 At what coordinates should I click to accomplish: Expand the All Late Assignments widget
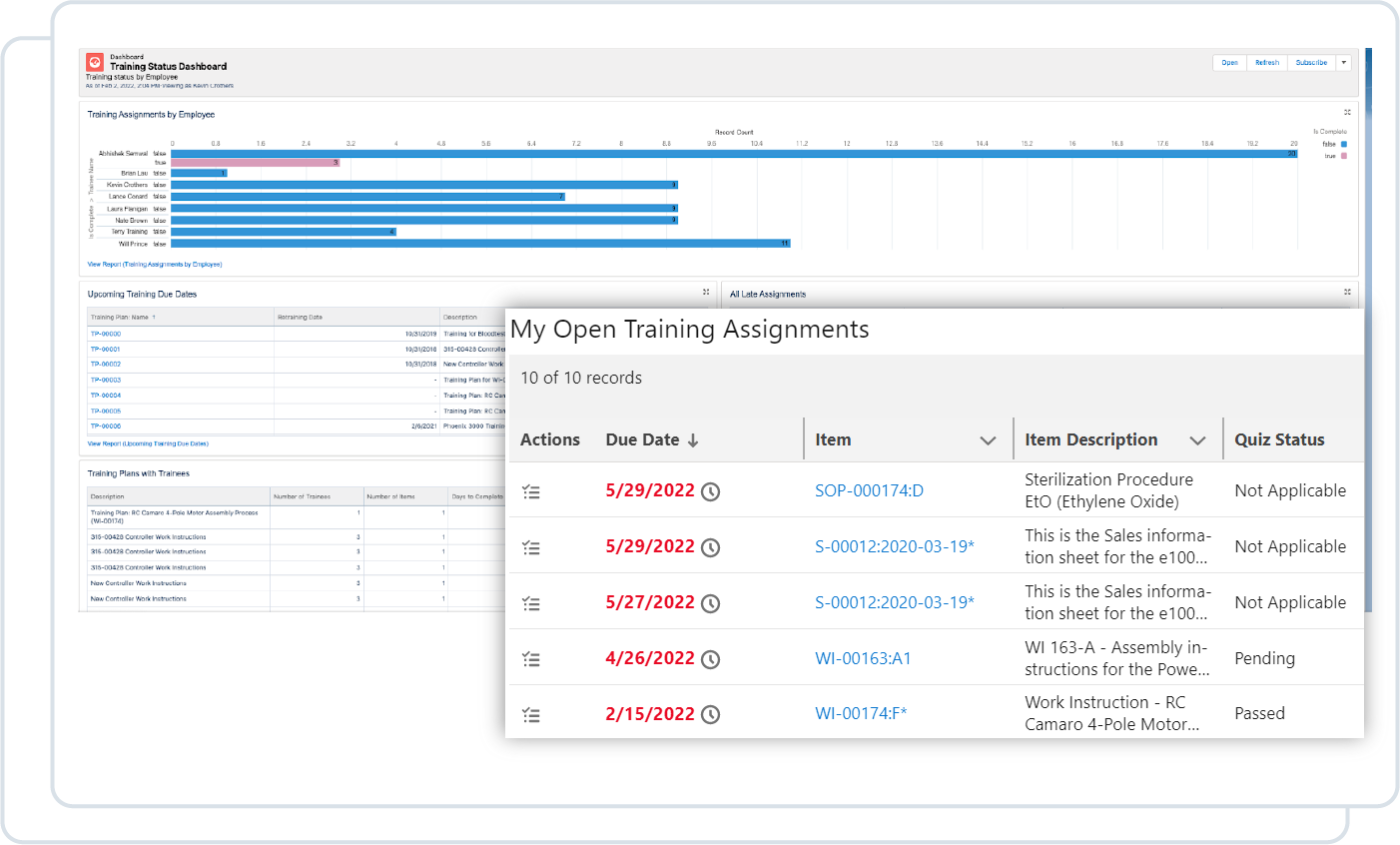point(1347,293)
